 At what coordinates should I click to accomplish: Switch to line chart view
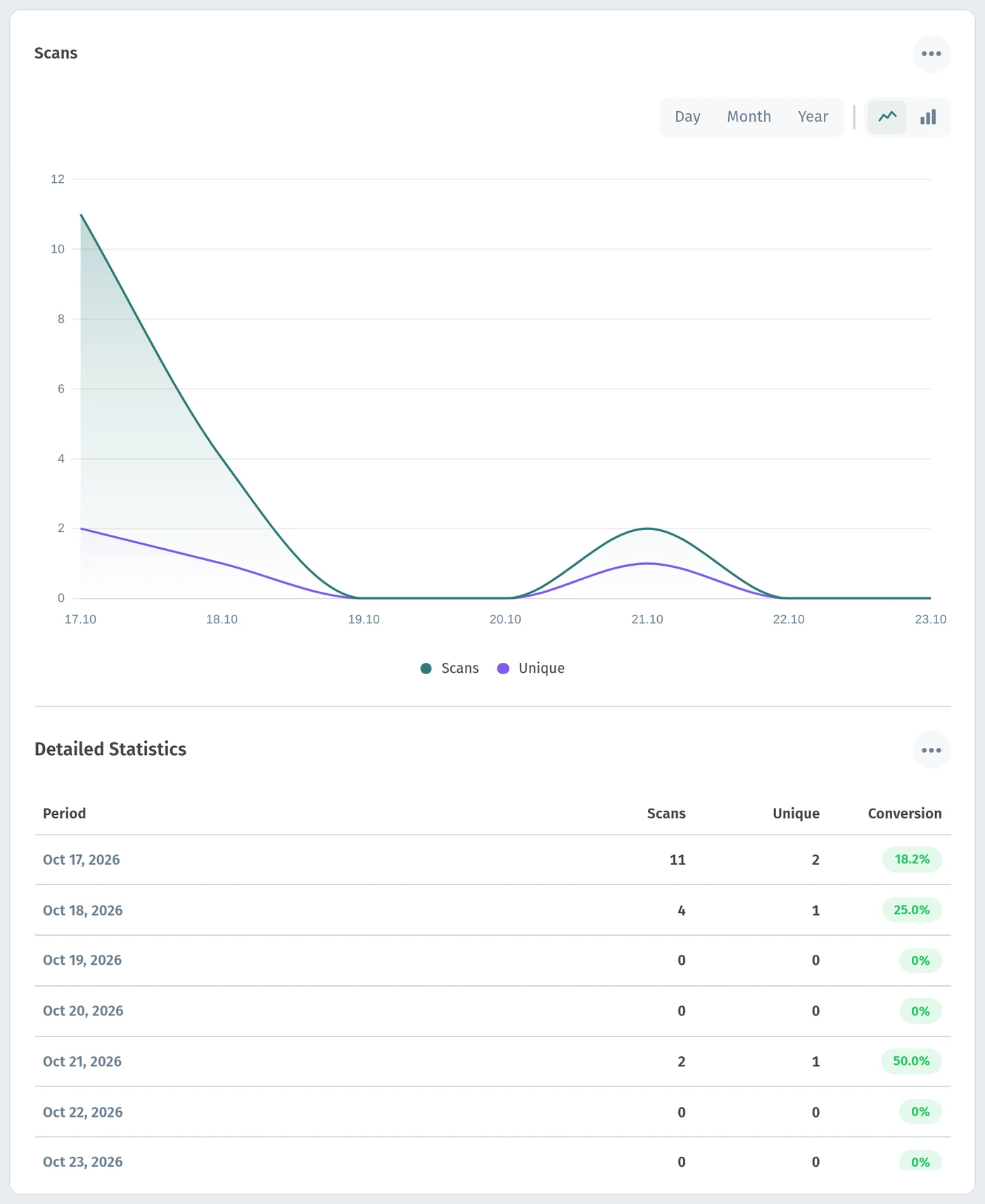click(x=887, y=117)
